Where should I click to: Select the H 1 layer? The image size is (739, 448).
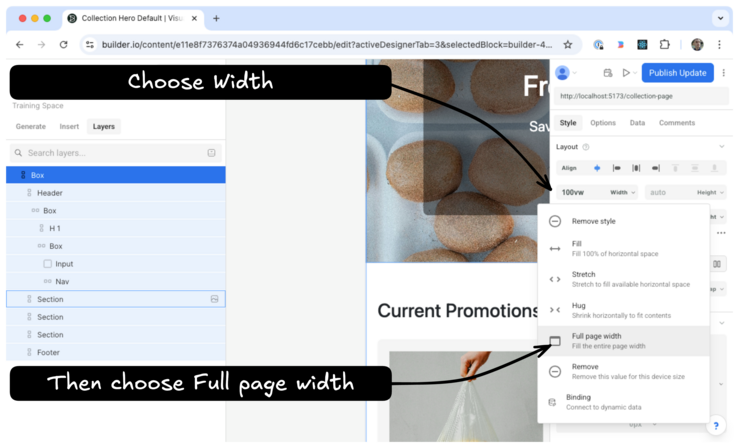pos(115,228)
